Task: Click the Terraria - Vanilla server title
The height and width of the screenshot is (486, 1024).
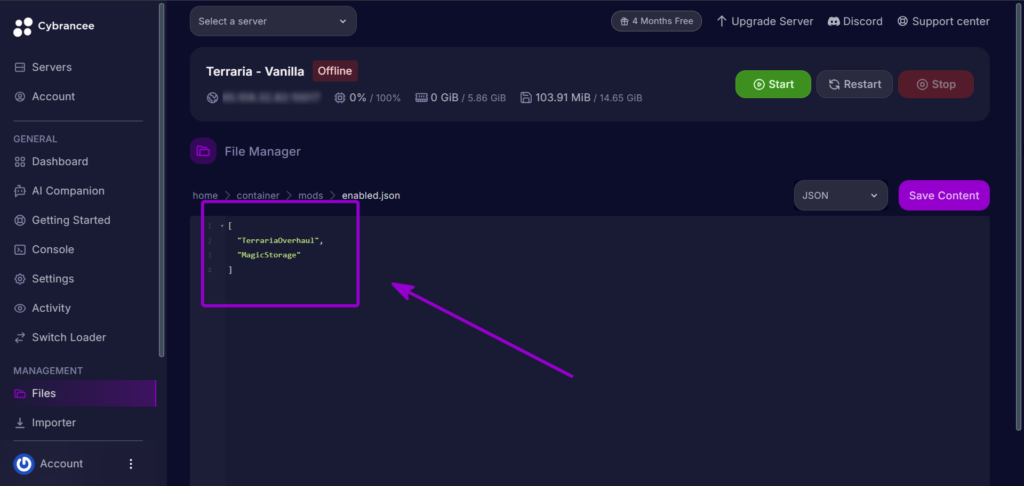Action: (255, 71)
